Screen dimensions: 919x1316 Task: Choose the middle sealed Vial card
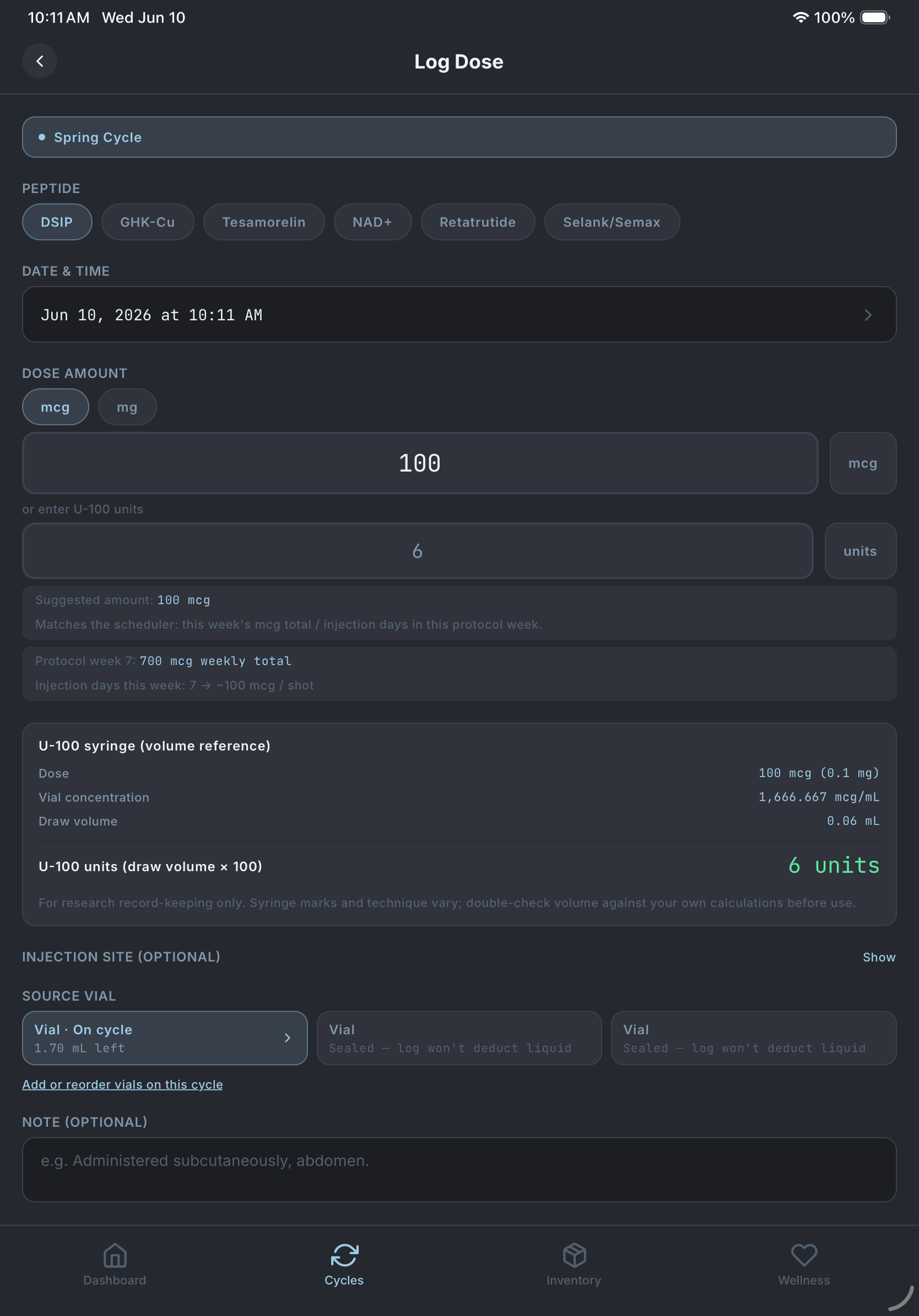[x=459, y=1038]
